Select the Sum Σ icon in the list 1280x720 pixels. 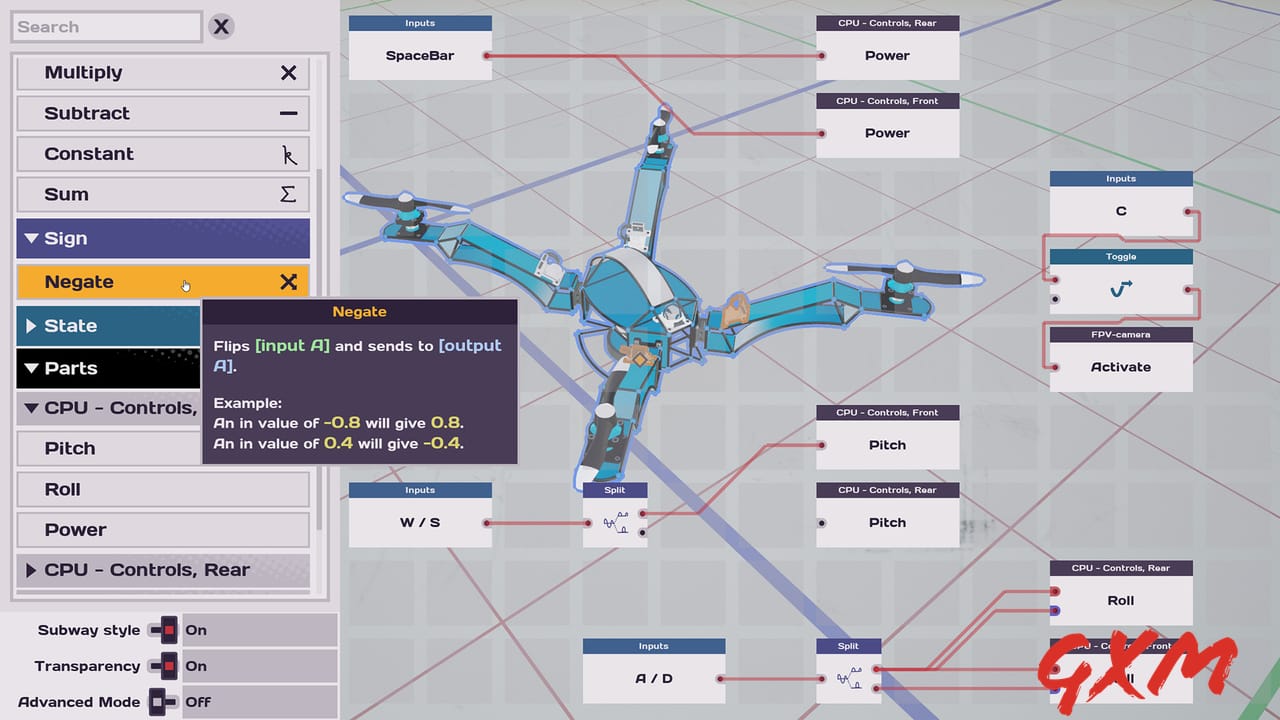click(288, 194)
